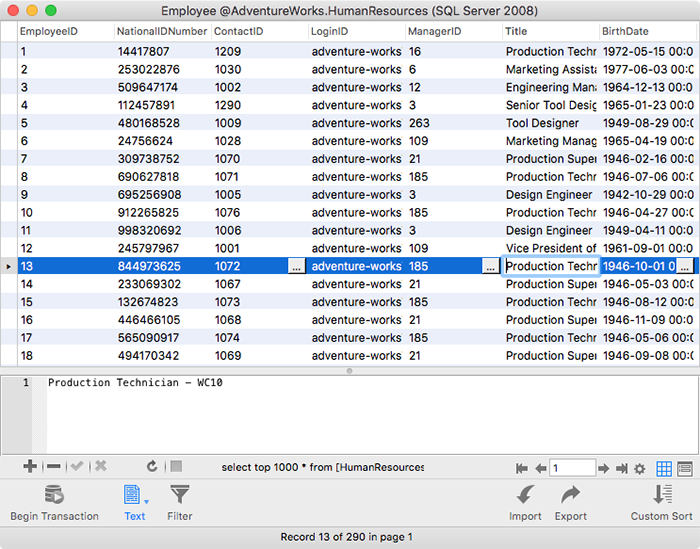Viewport: 700px width, 549px height.
Task: Click the Export button
Action: click(x=571, y=503)
